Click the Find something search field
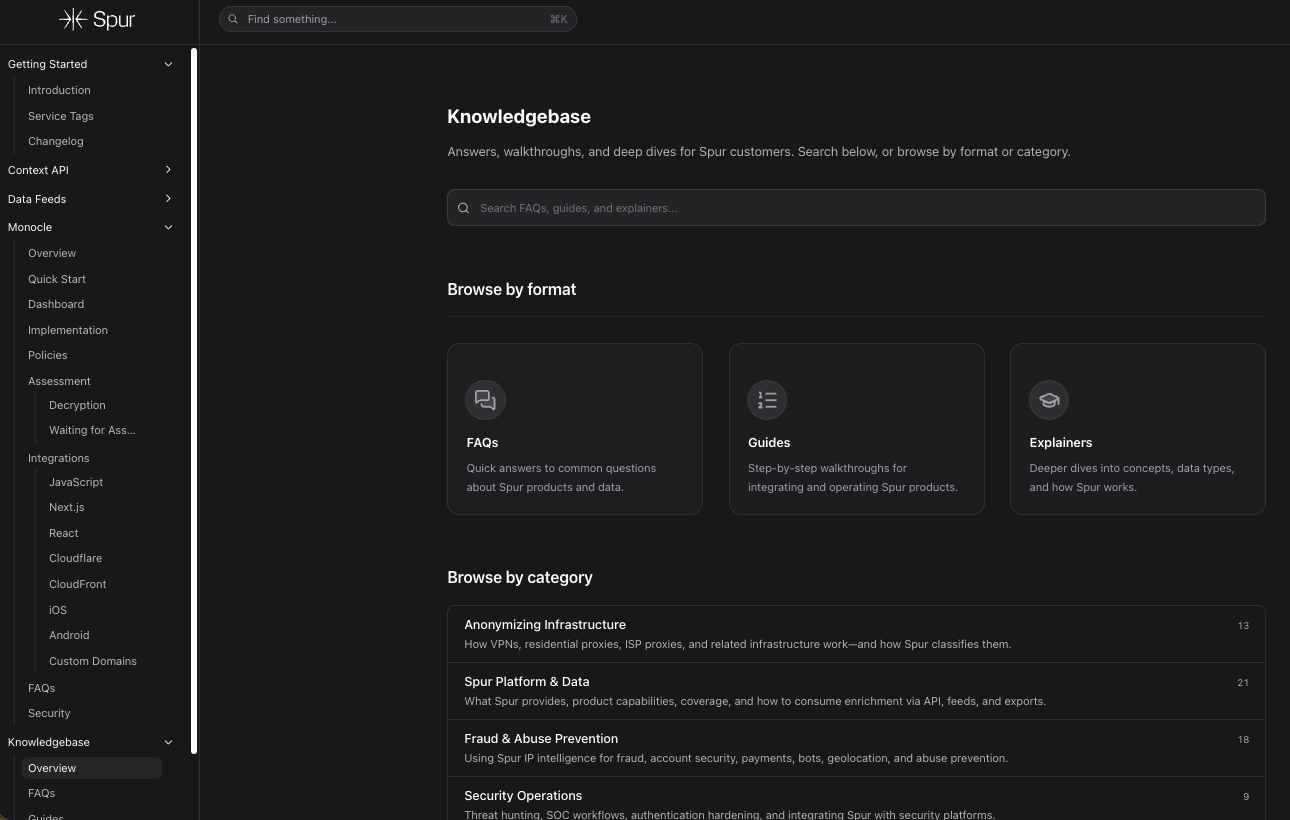 click(x=398, y=19)
